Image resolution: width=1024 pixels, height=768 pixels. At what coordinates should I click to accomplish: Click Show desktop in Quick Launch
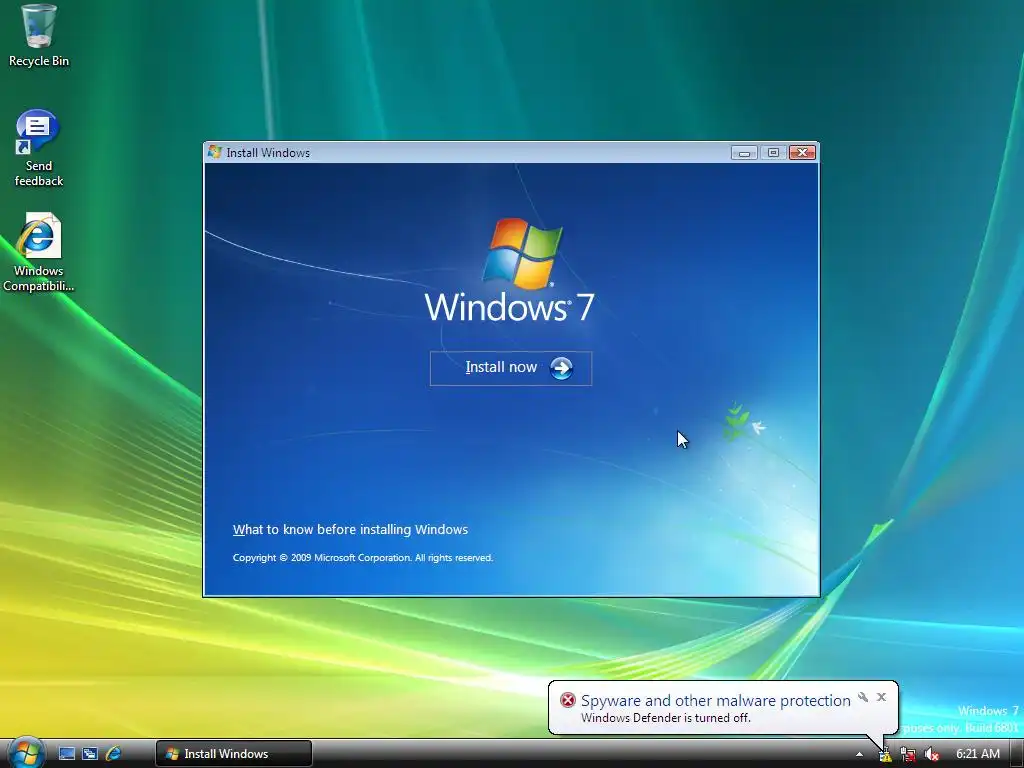(x=67, y=754)
